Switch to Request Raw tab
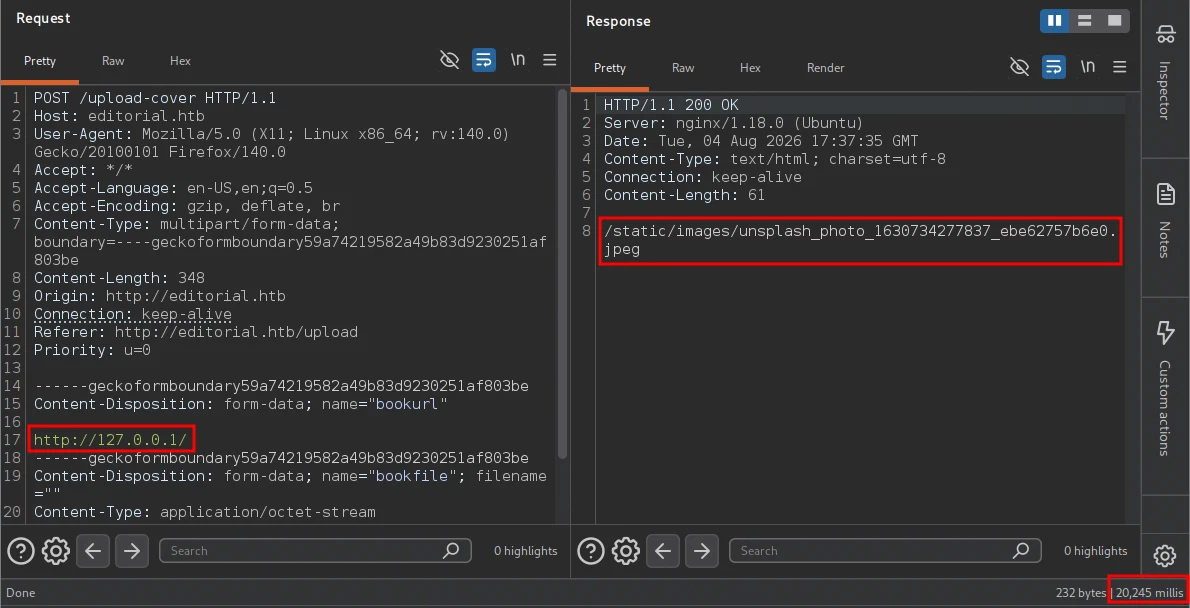The width and height of the screenshot is (1190, 608). (x=113, y=61)
